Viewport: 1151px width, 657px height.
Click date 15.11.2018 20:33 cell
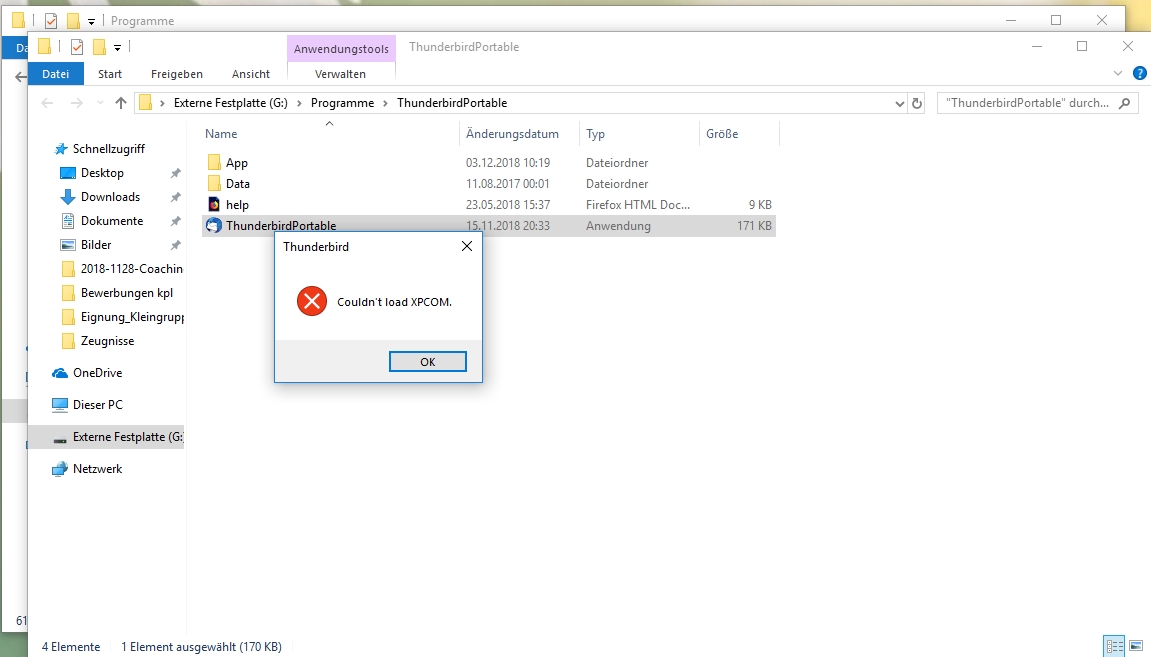point(507,226)
